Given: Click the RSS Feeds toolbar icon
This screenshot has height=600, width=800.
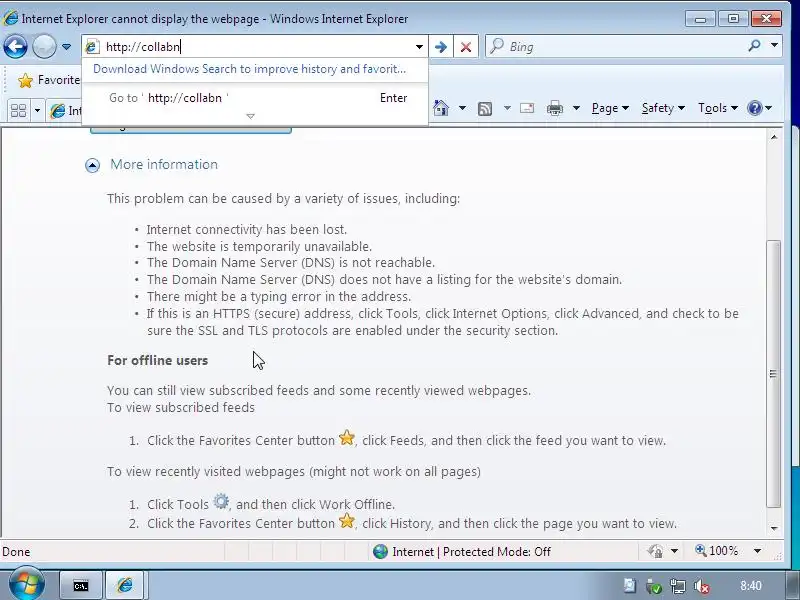Looking at the screenshot, I should click(485, 108).
